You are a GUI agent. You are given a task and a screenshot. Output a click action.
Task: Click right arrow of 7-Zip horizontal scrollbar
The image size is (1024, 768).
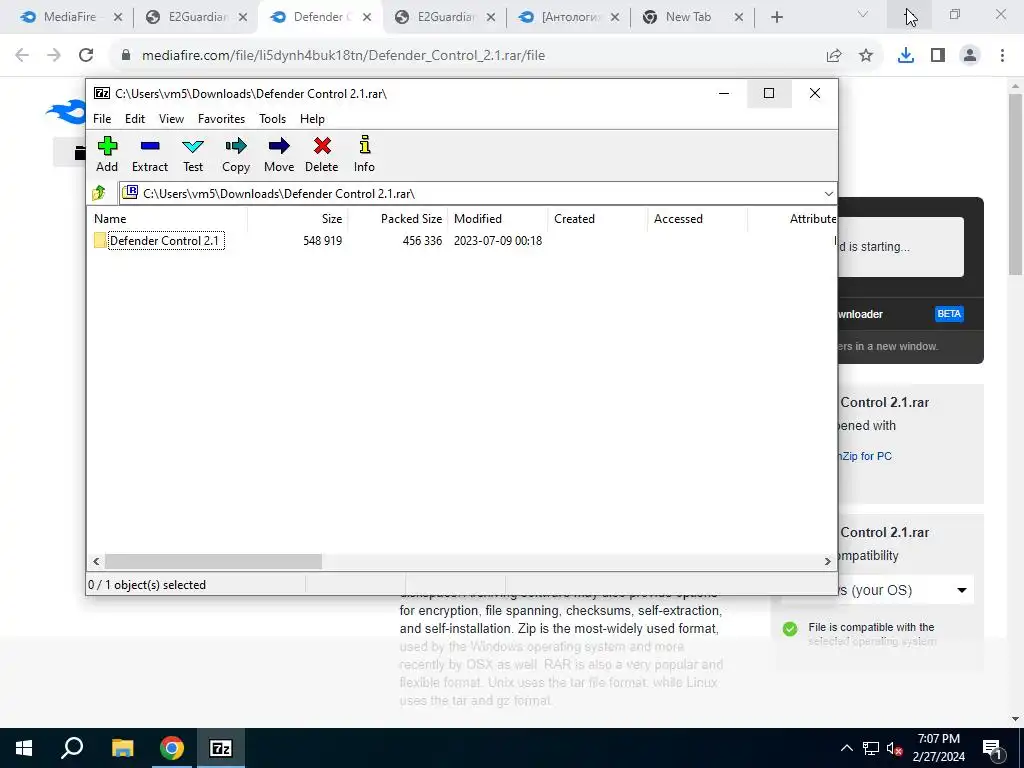pyautogui.click(x=828, y=561)
